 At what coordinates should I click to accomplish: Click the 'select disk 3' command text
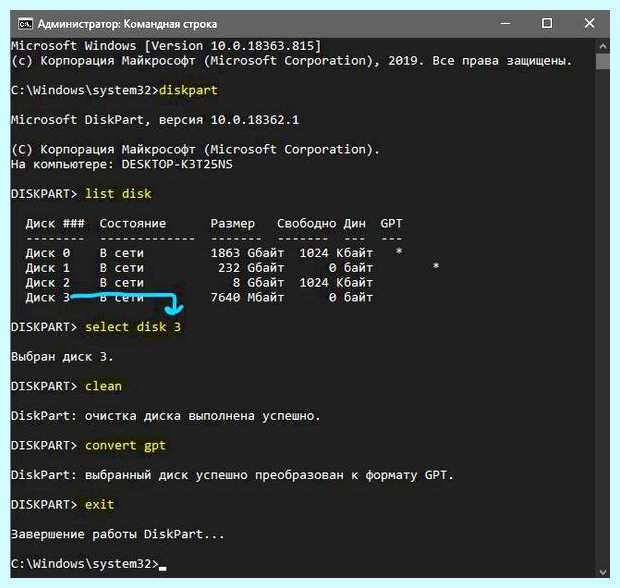[x=133, y=327]
